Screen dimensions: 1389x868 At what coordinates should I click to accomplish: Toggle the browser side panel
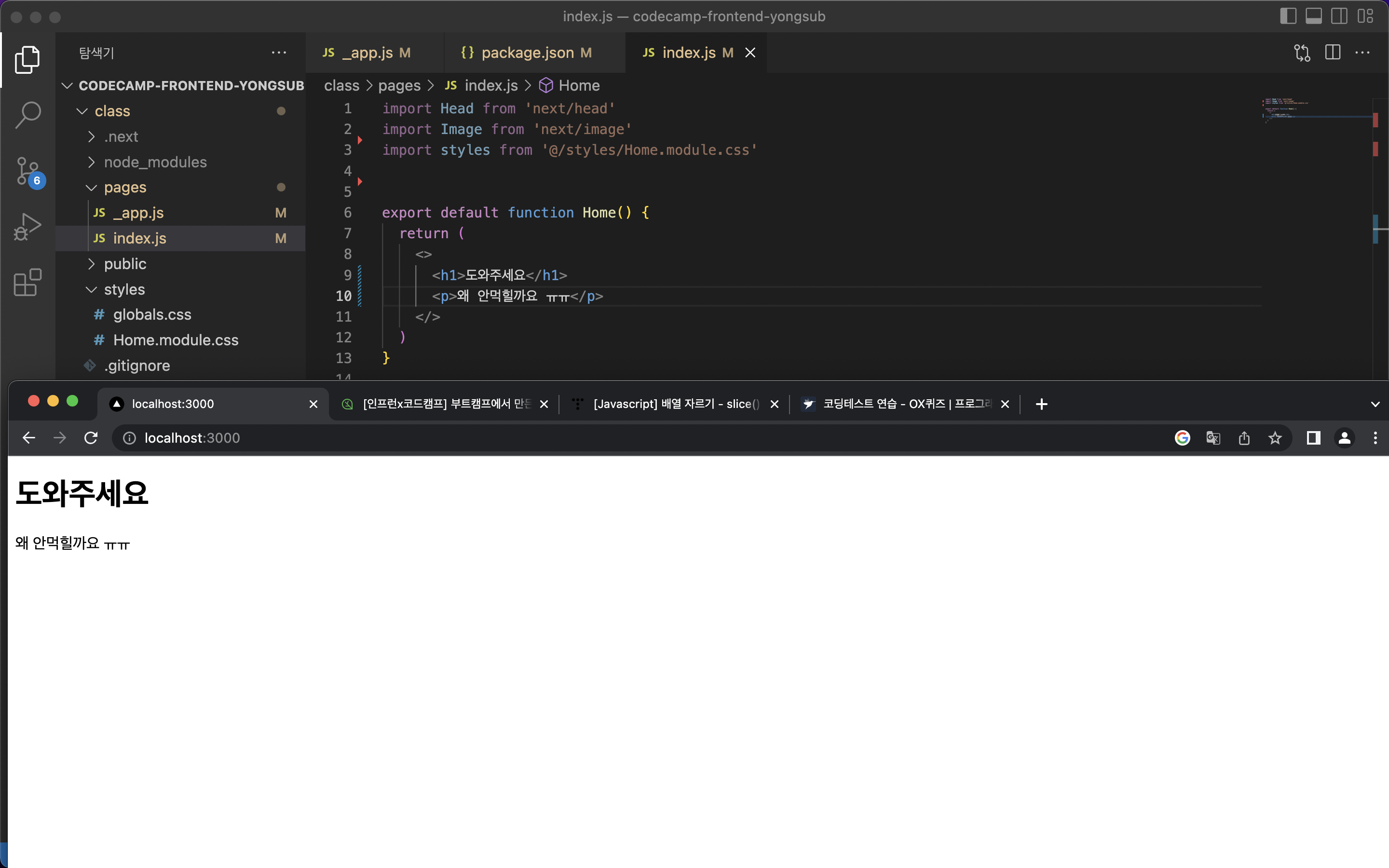pos(1313,438)
